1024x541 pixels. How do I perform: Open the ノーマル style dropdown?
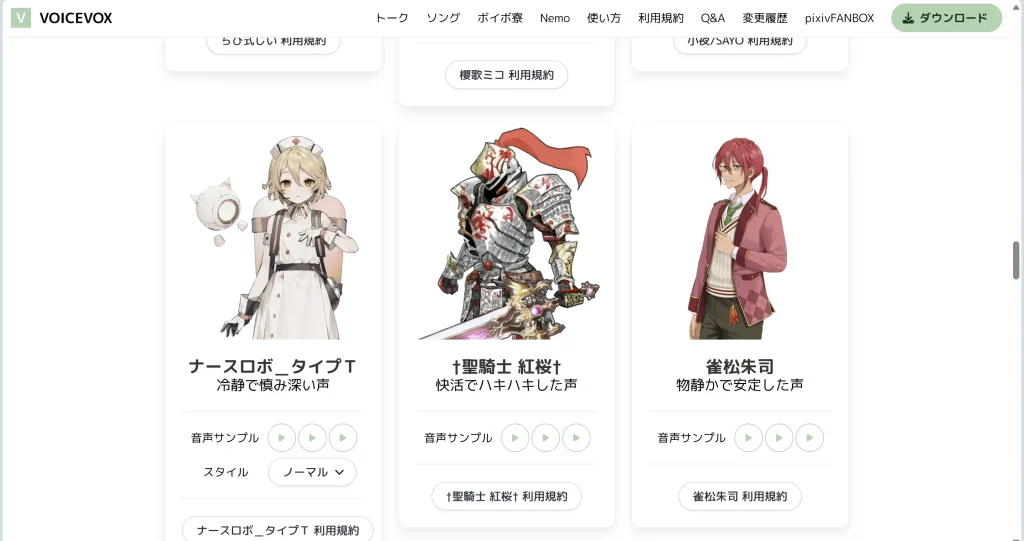coord(312,472)
